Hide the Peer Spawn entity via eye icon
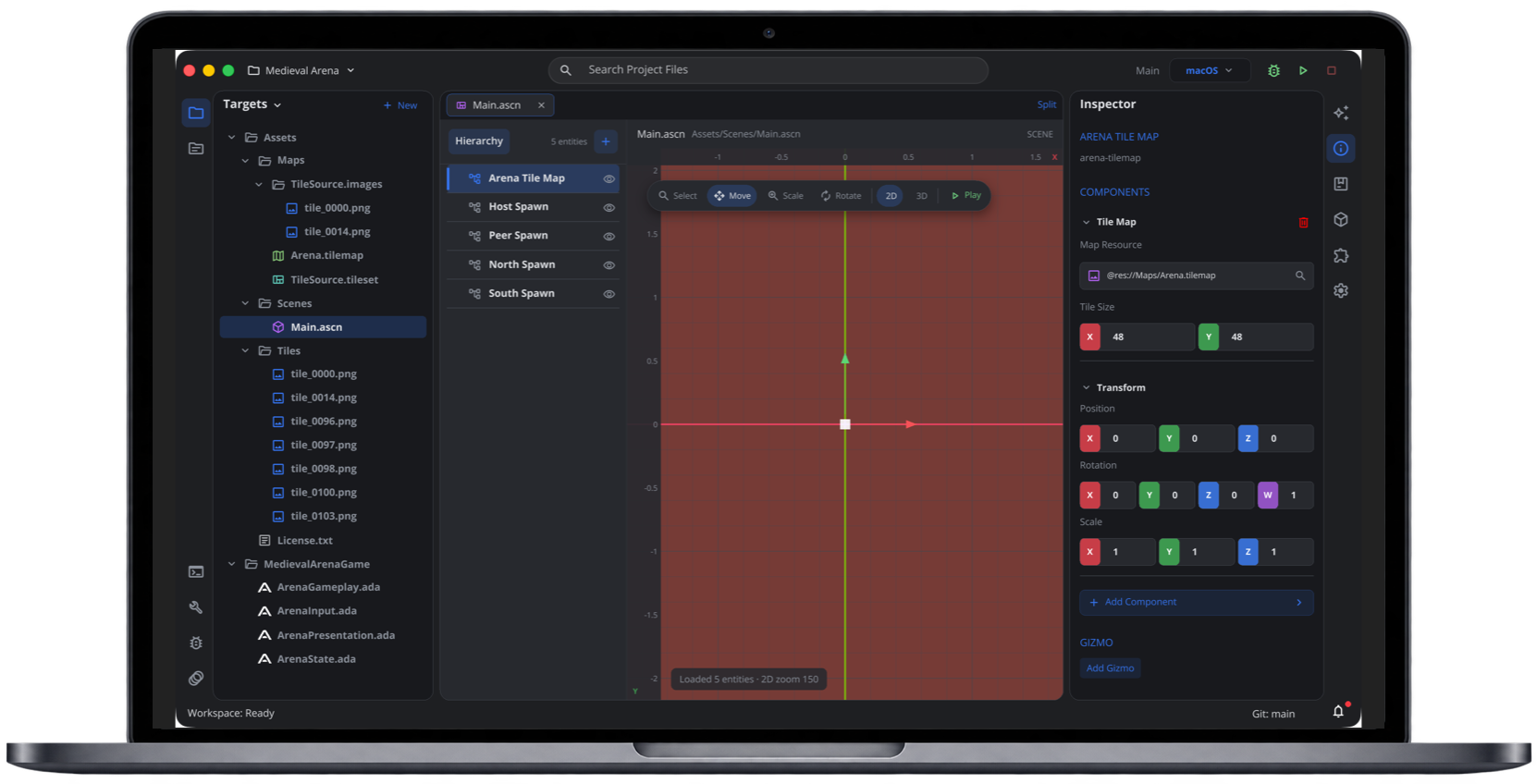 (x=609, y=236)
